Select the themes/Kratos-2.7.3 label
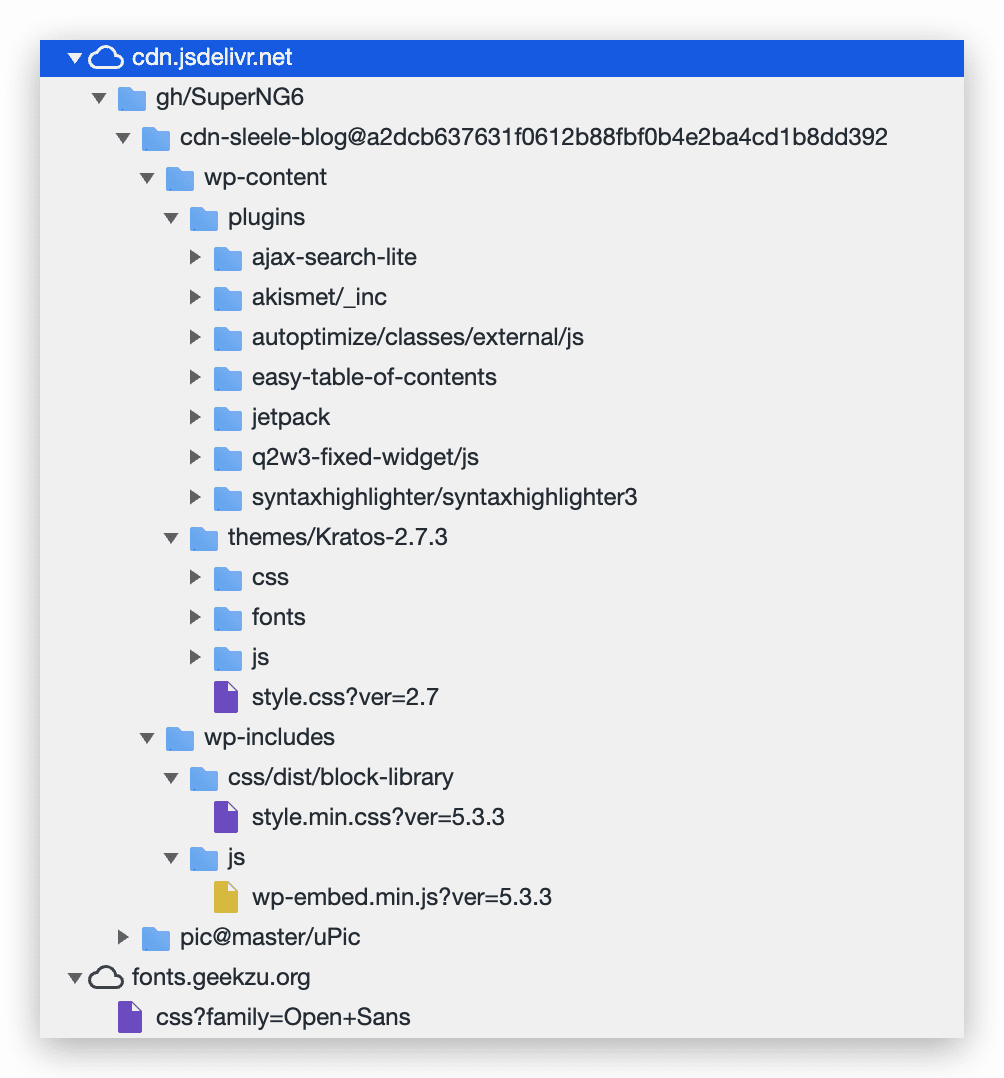This screenshot has height=1078, width=1004. coord(338,538)
